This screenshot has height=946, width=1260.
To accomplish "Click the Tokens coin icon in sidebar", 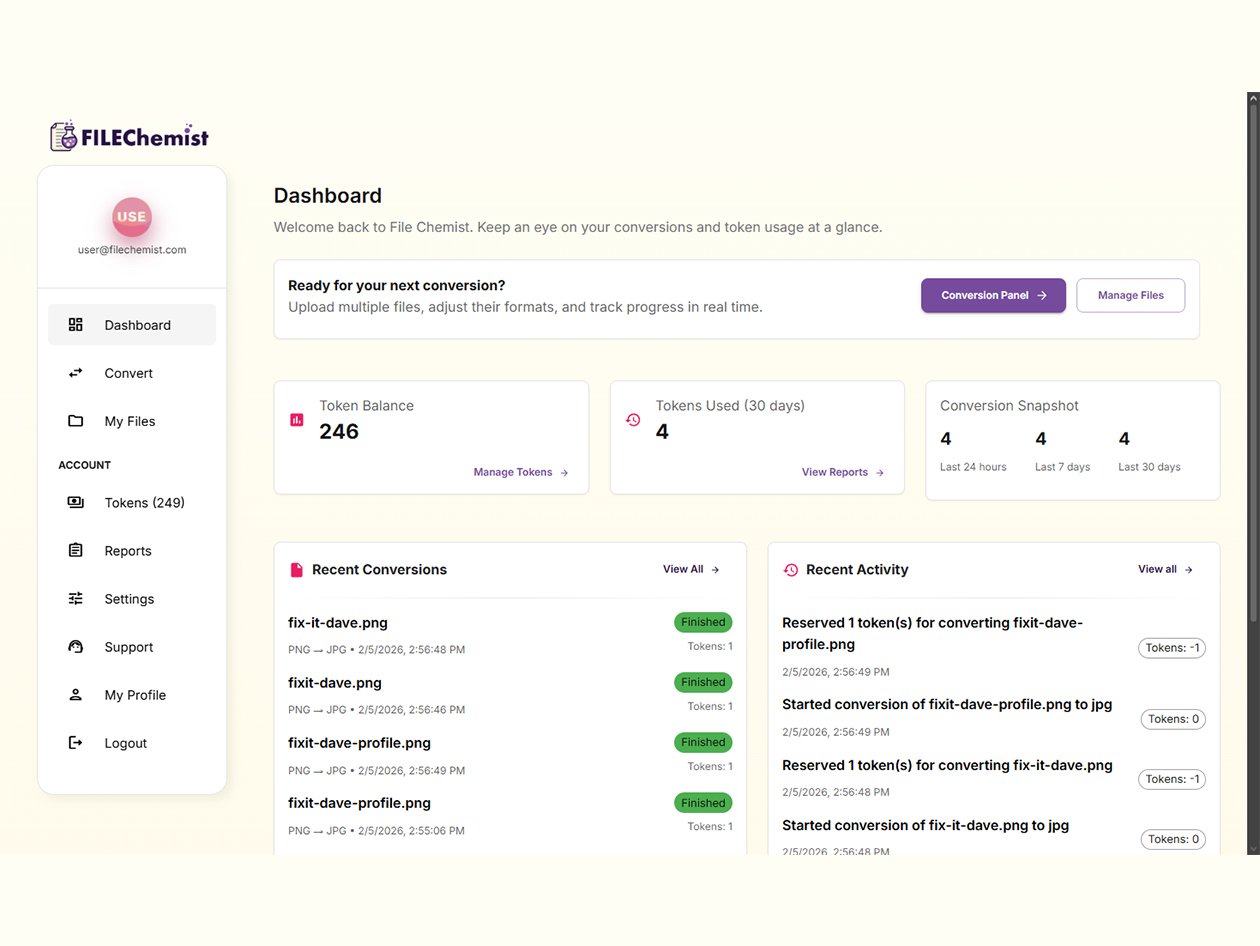I will (75, 502).
